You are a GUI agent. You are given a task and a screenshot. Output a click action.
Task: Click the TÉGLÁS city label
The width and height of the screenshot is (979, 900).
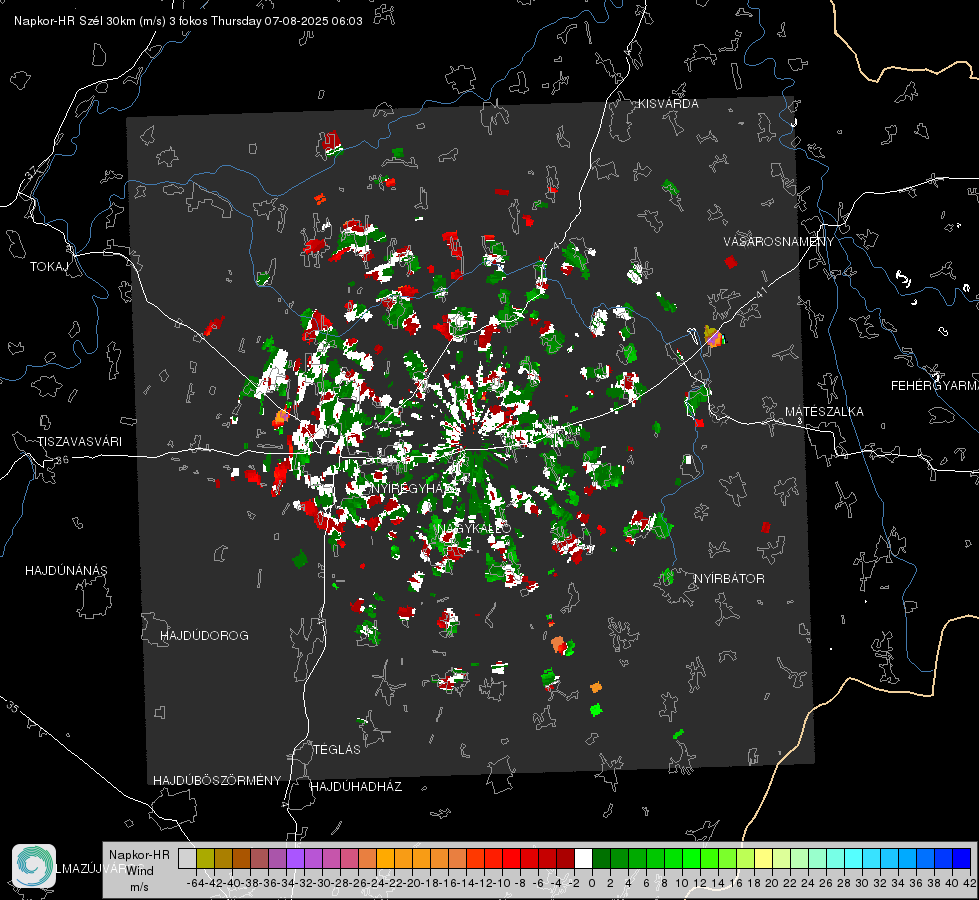click(337, 750)
